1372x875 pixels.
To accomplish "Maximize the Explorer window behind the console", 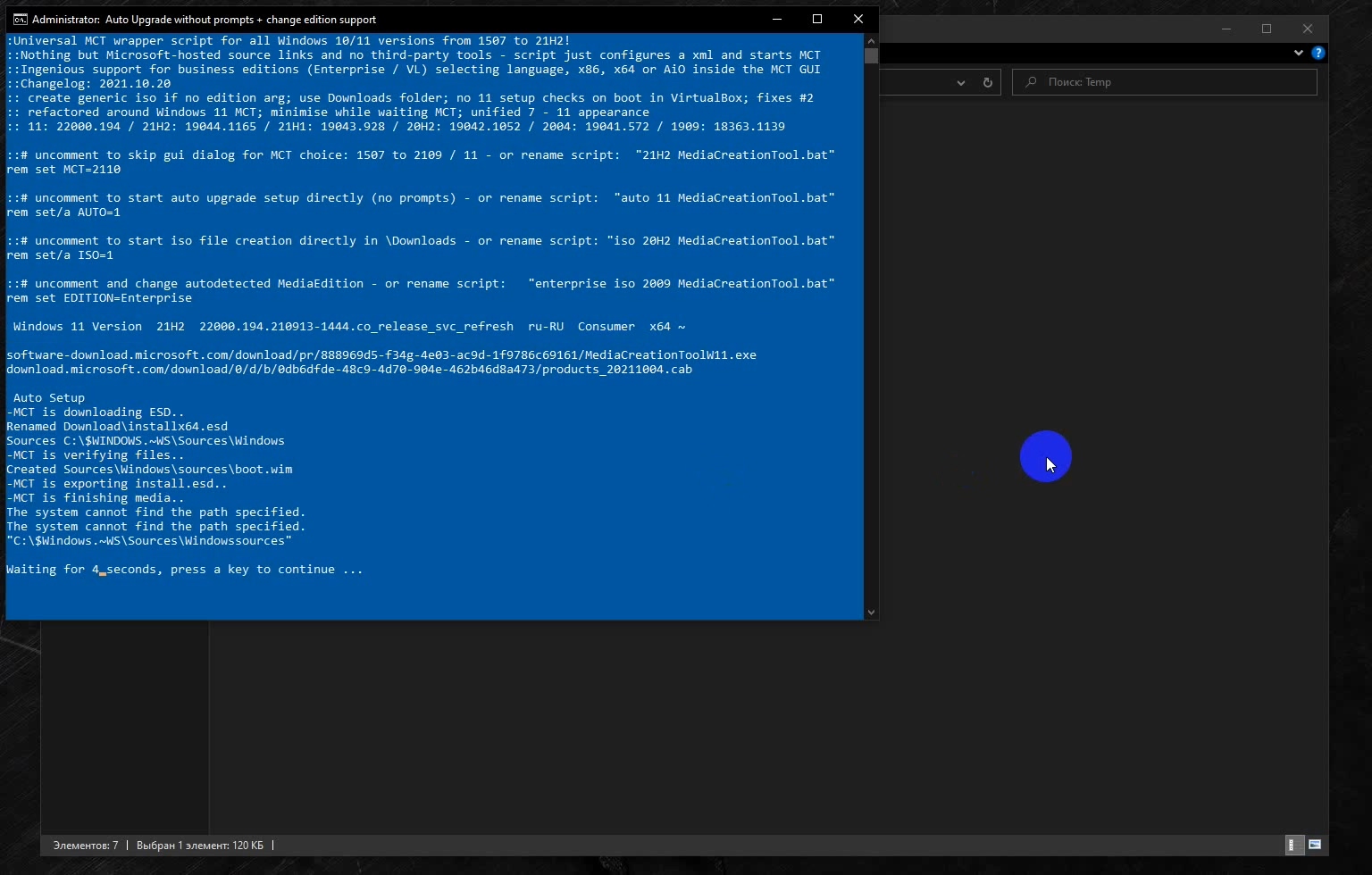I will point(1267,29).
